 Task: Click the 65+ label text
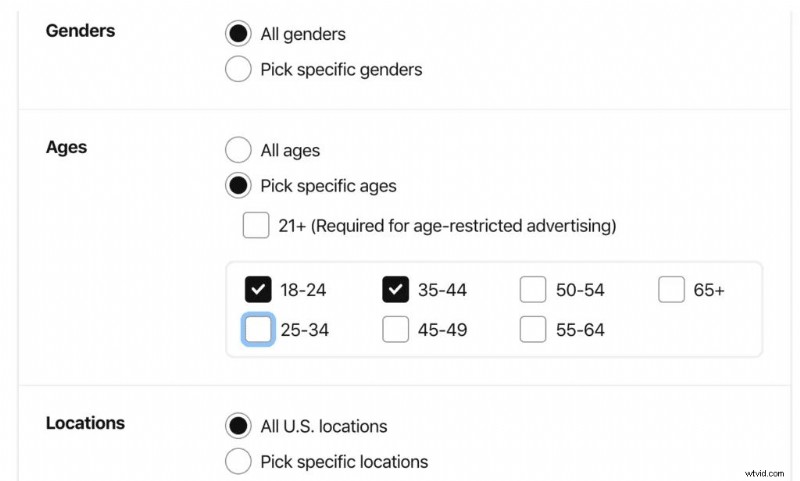709,290
